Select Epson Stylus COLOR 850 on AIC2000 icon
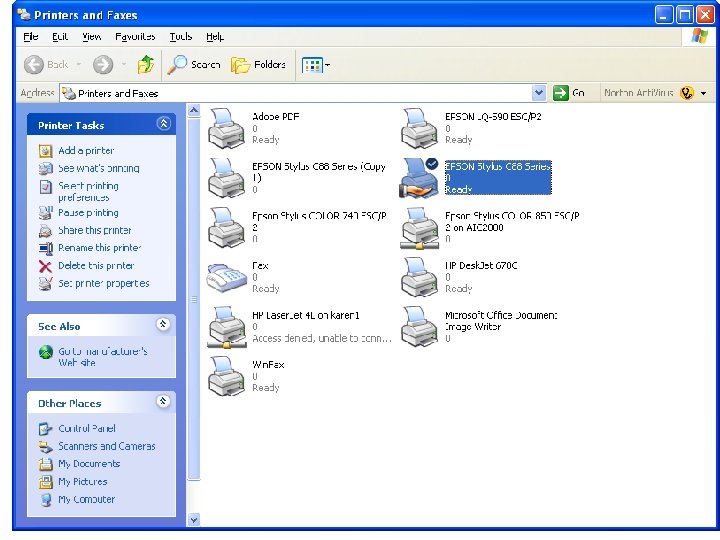Image resolution: width=720 pixels, height=540 pixels. (x=419, y=228)
